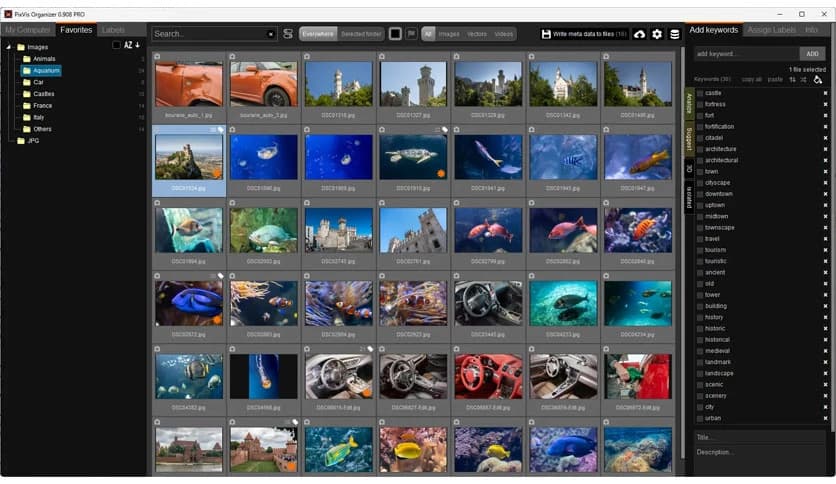836x484 pixels.
Task: Click the database stack icon
Action: (x=674, y=34)
